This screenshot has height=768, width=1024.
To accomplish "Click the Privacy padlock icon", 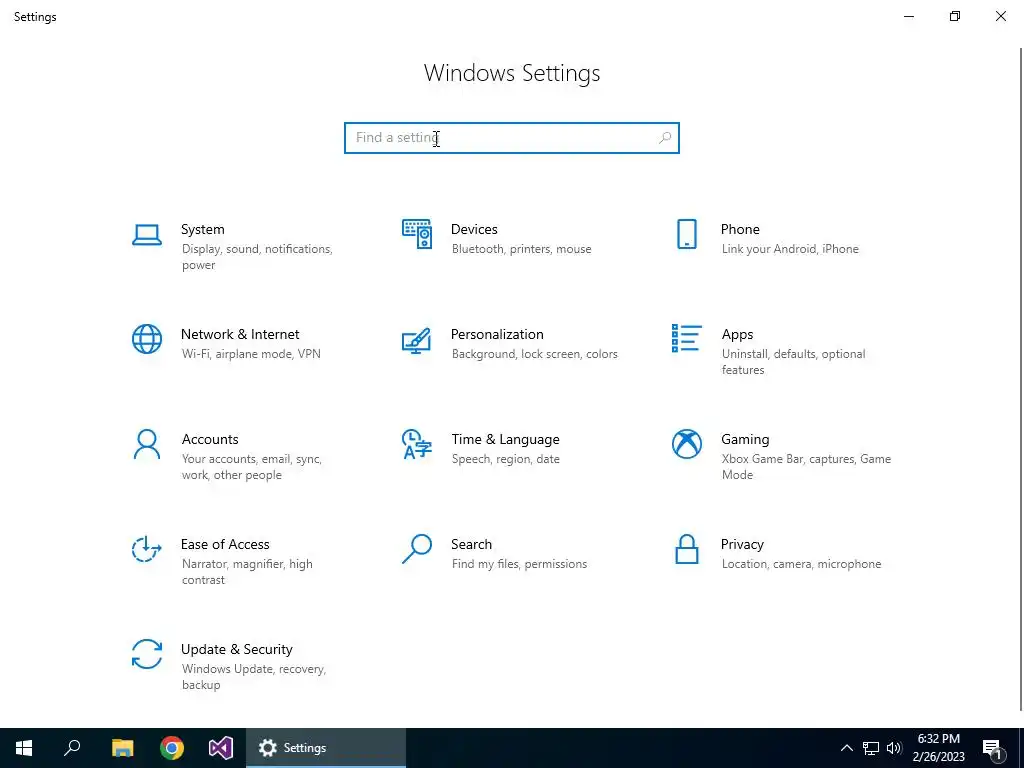I will click(x=686, y=549).
